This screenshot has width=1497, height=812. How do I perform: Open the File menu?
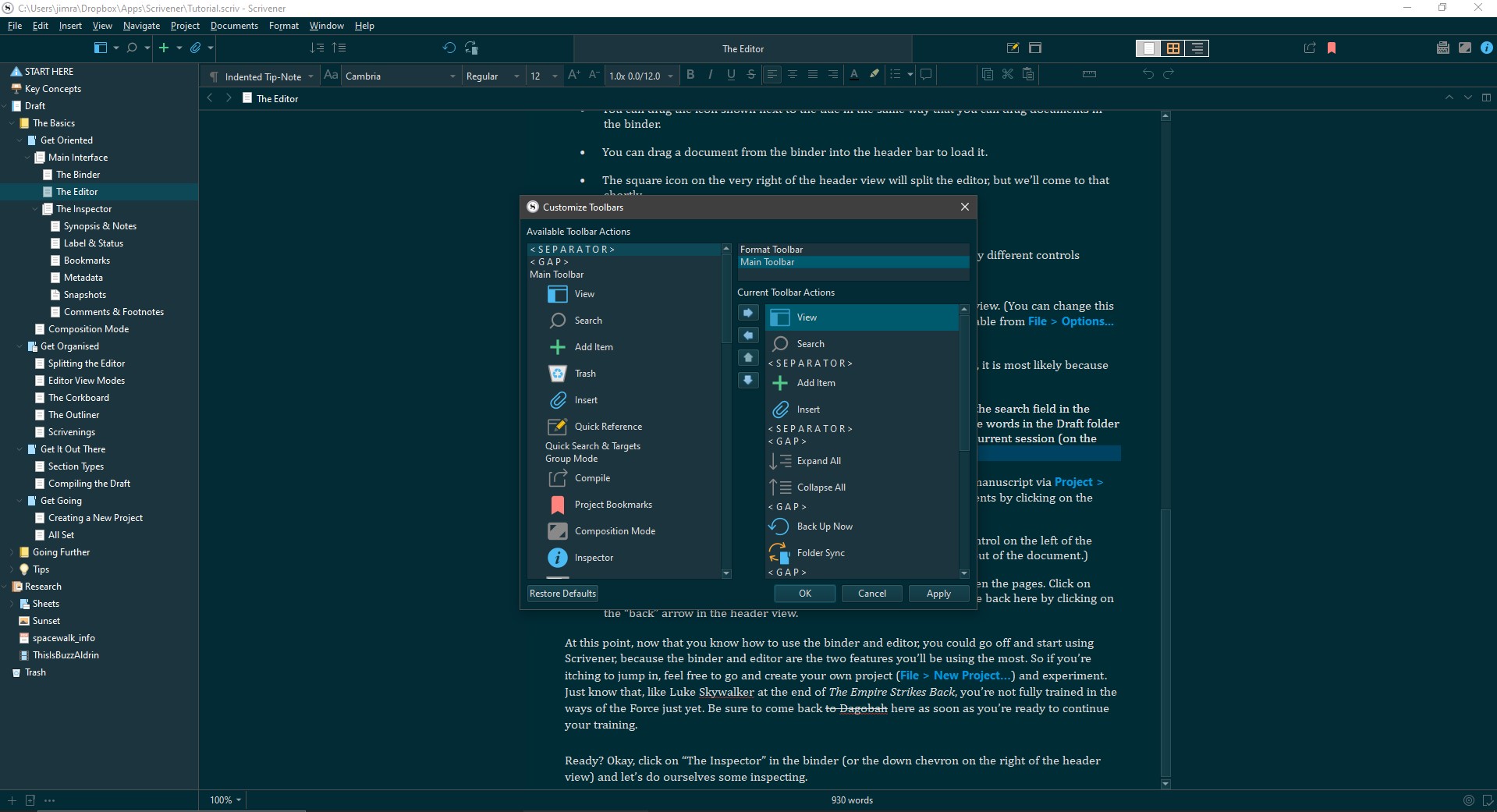point(15,26)
